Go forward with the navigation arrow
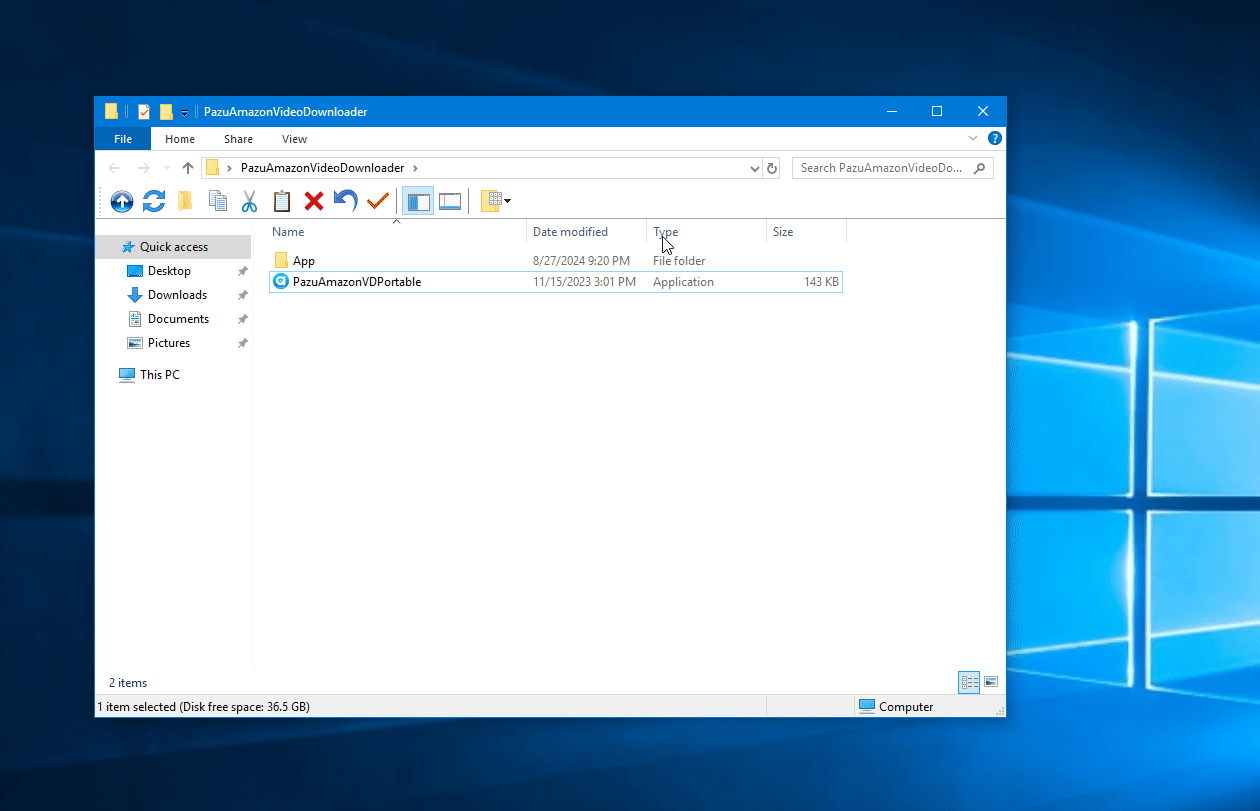1260x811 pixels. tap(144, 168)
